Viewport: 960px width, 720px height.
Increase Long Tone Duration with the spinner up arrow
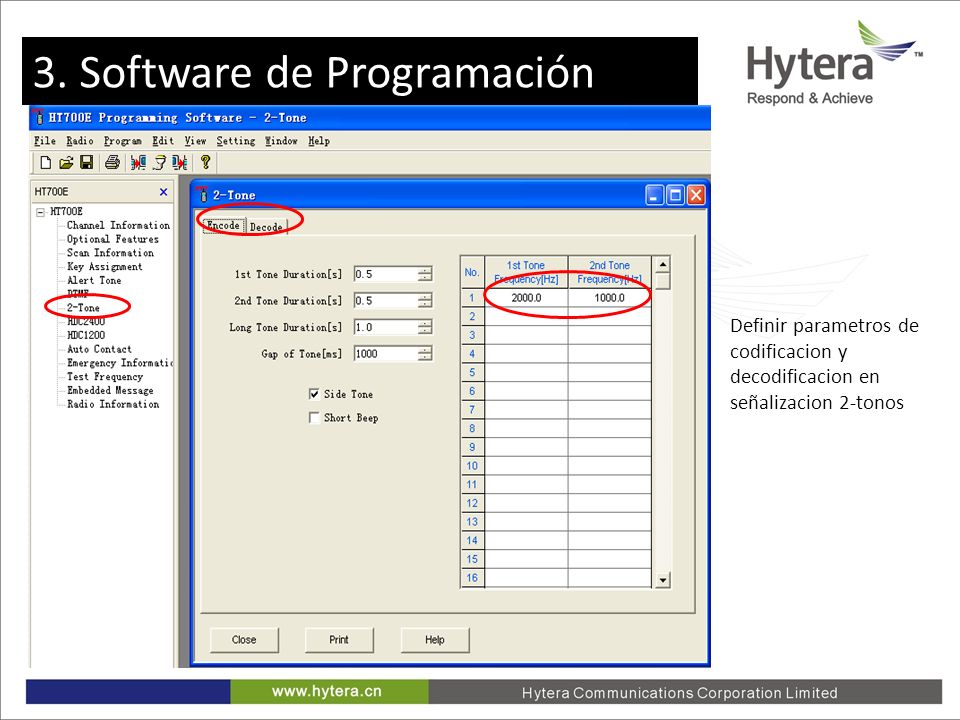click(425, 323)
